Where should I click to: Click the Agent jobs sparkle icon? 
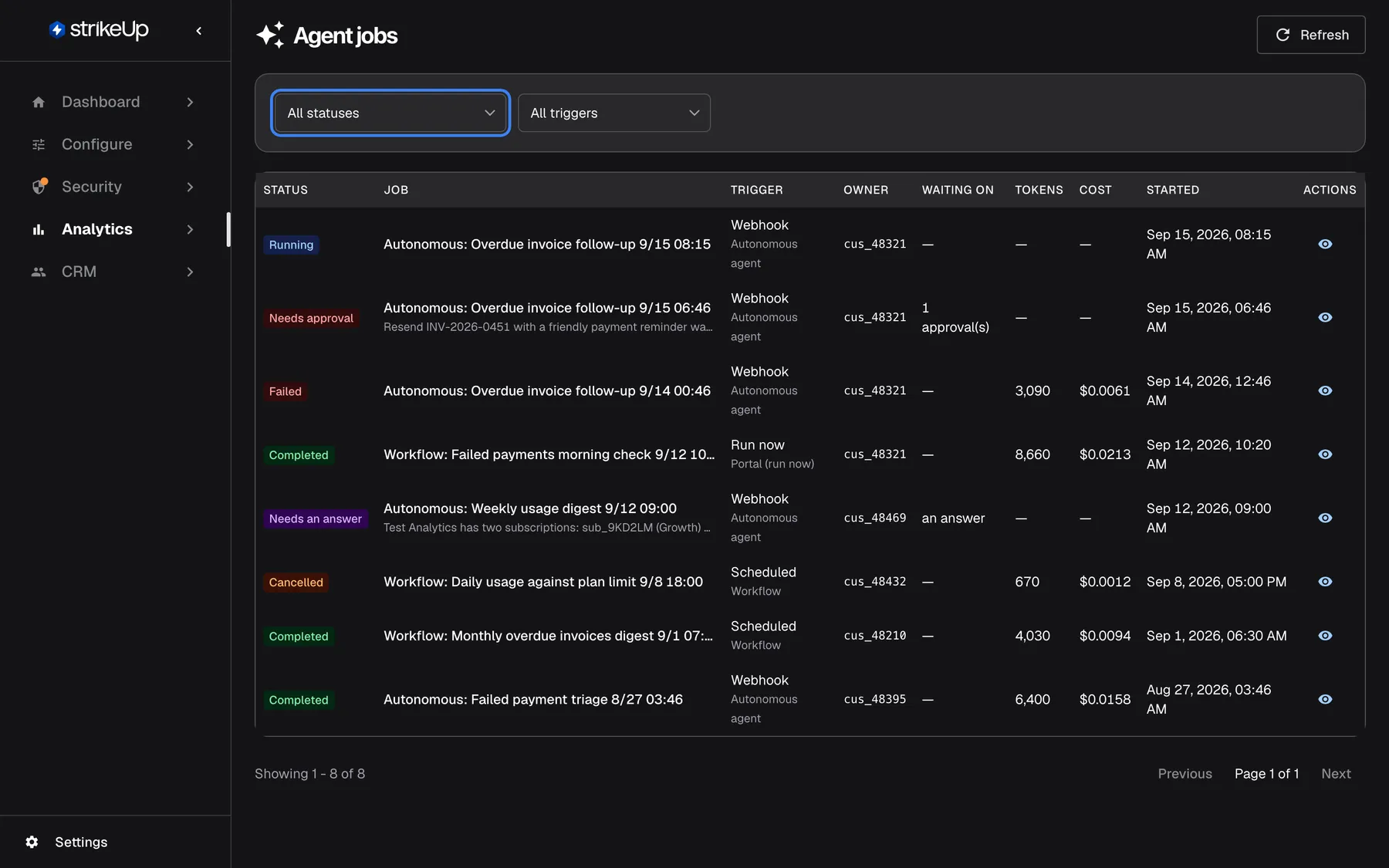(x=270, y=35)
